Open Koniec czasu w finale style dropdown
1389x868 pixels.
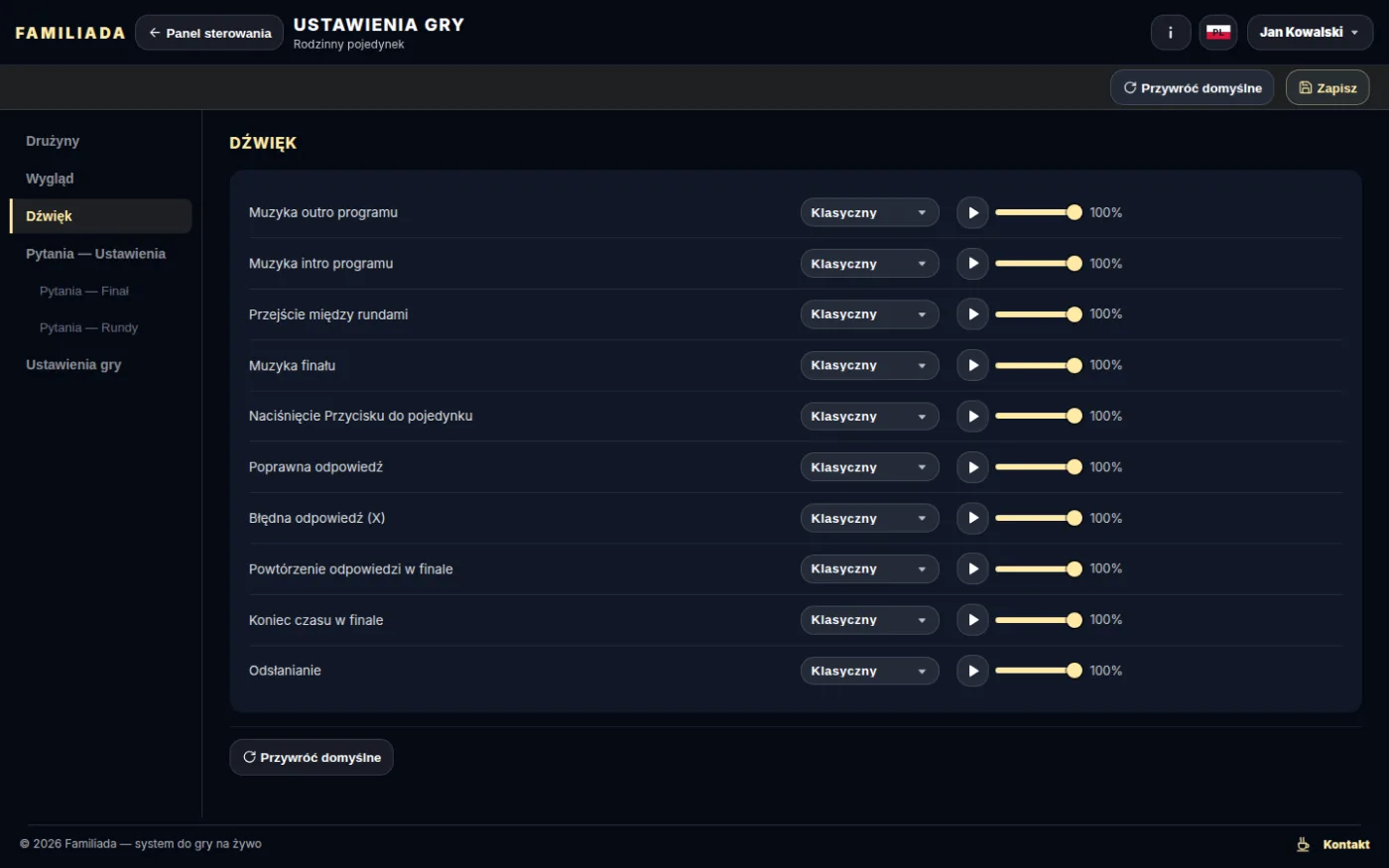click(869, 620)
